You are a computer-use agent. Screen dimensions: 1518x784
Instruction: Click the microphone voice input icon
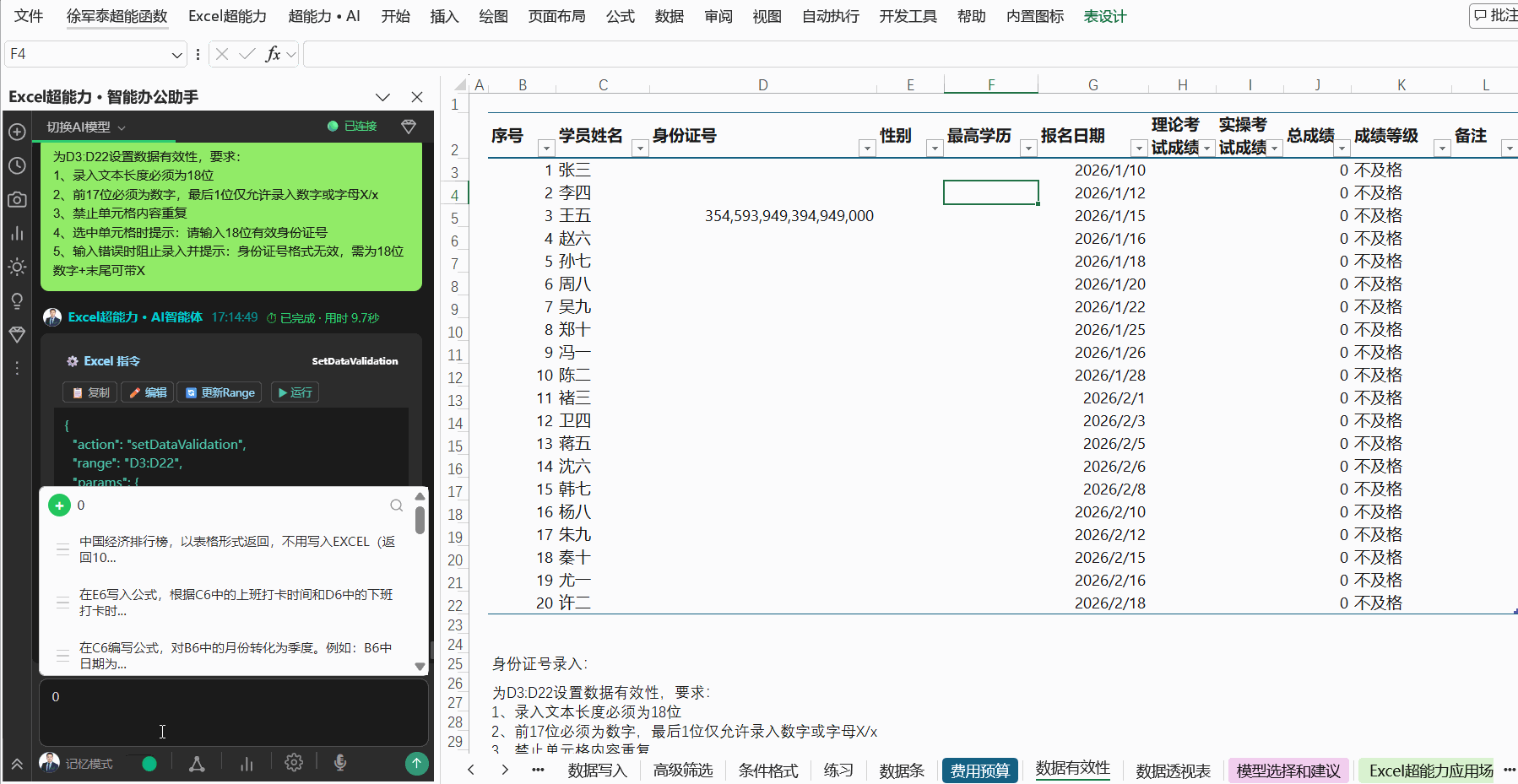(340, 762)
